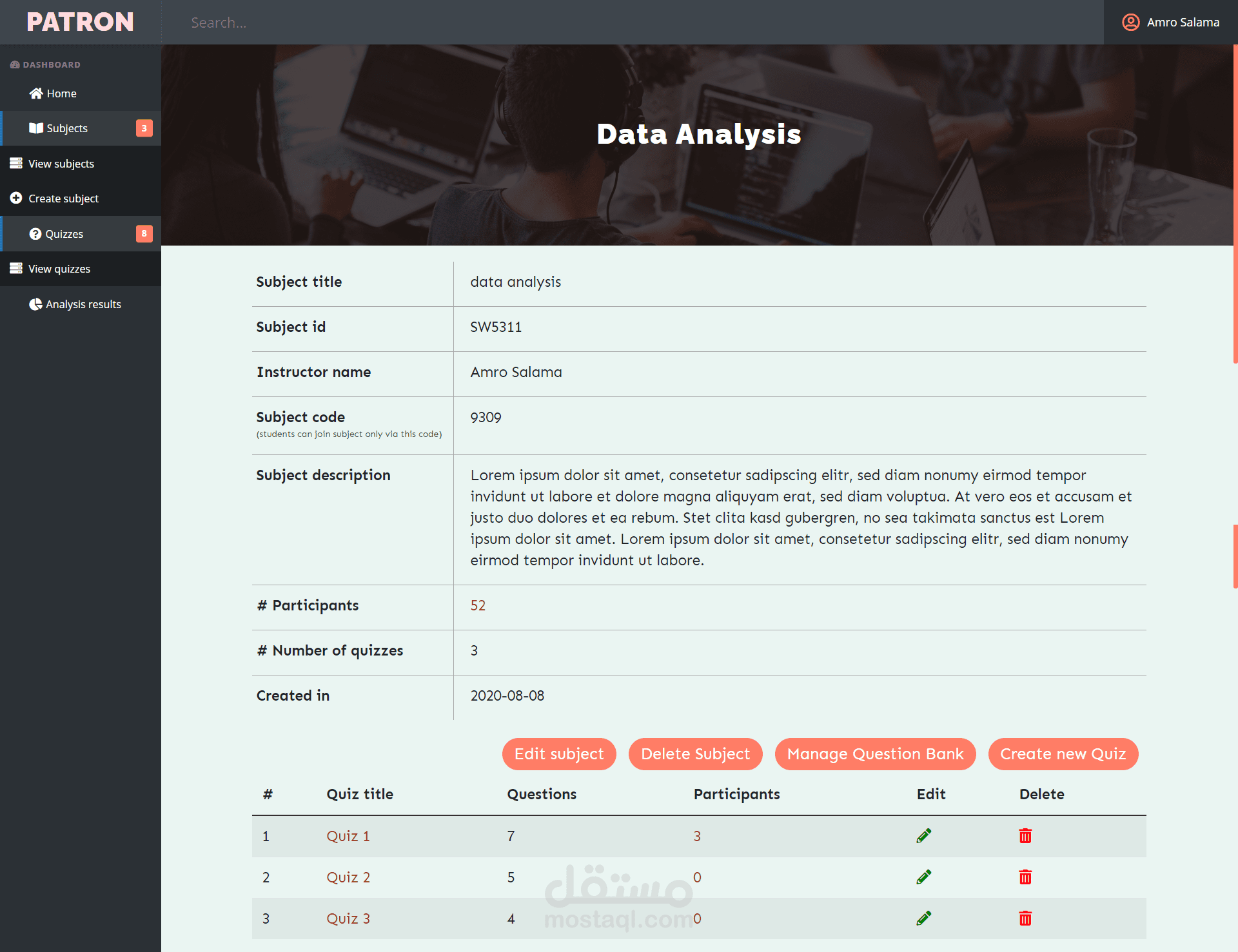This screenshot has height=952, width=1238.
Task: Open Manage Question Bank
Action: coord(875,754)
